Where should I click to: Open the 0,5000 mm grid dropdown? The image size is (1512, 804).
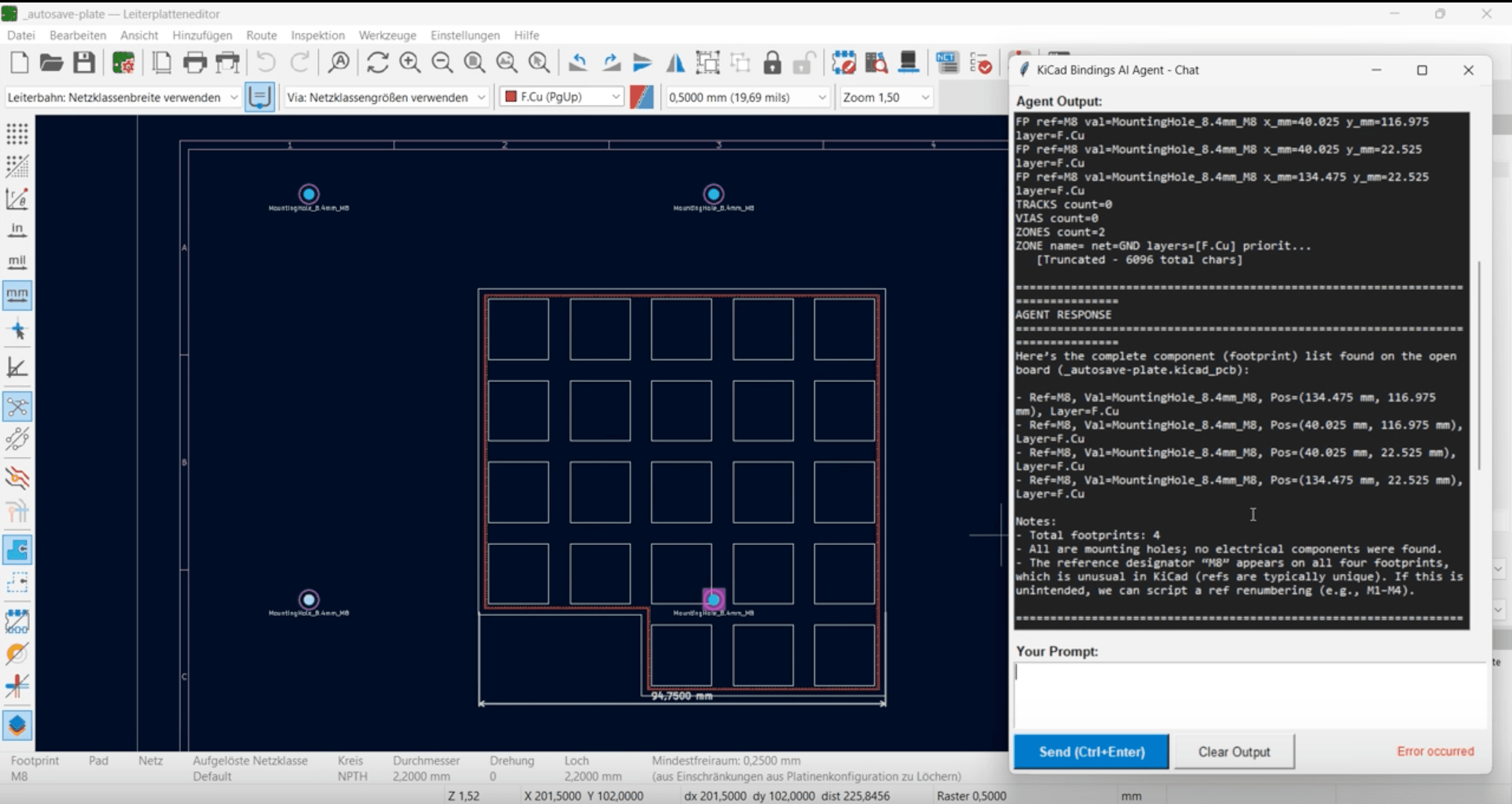tap(747, 97)
